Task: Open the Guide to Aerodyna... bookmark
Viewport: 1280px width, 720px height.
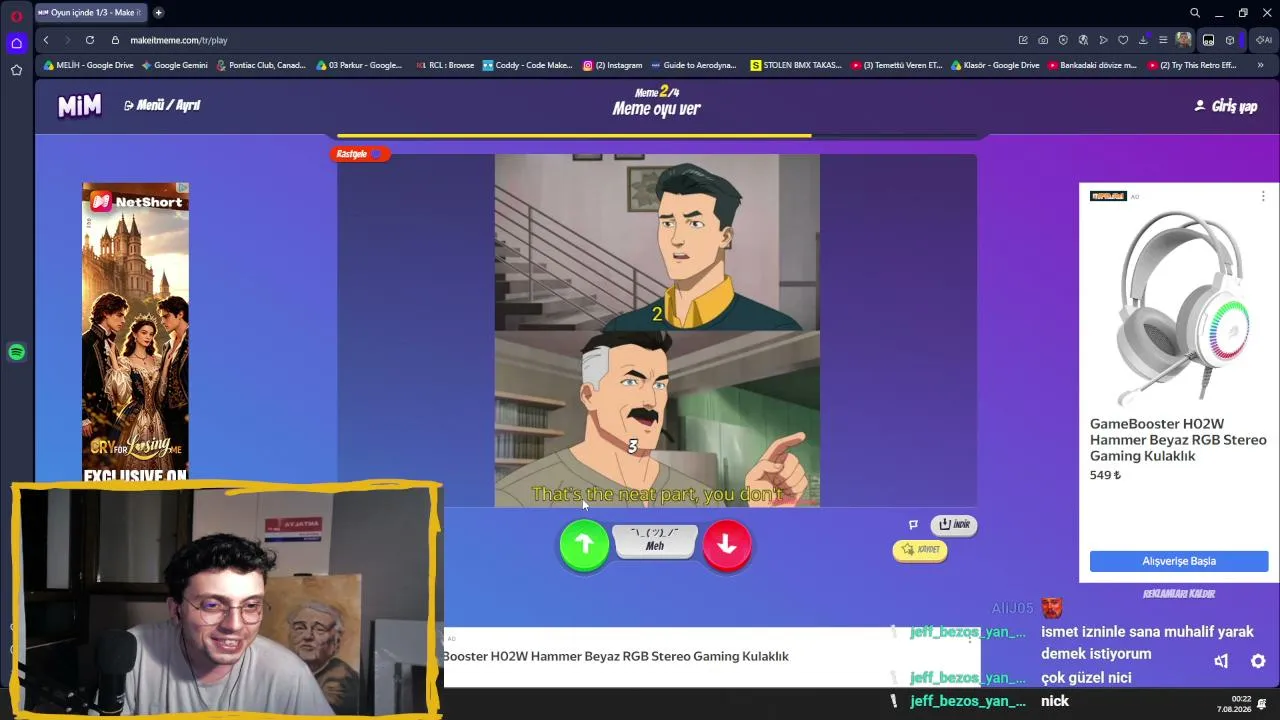Action: pyautogui.click(x=694, y=65)
